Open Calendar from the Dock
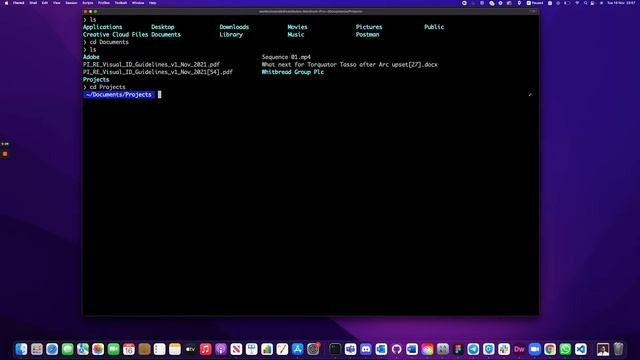 tap(129, 349)
